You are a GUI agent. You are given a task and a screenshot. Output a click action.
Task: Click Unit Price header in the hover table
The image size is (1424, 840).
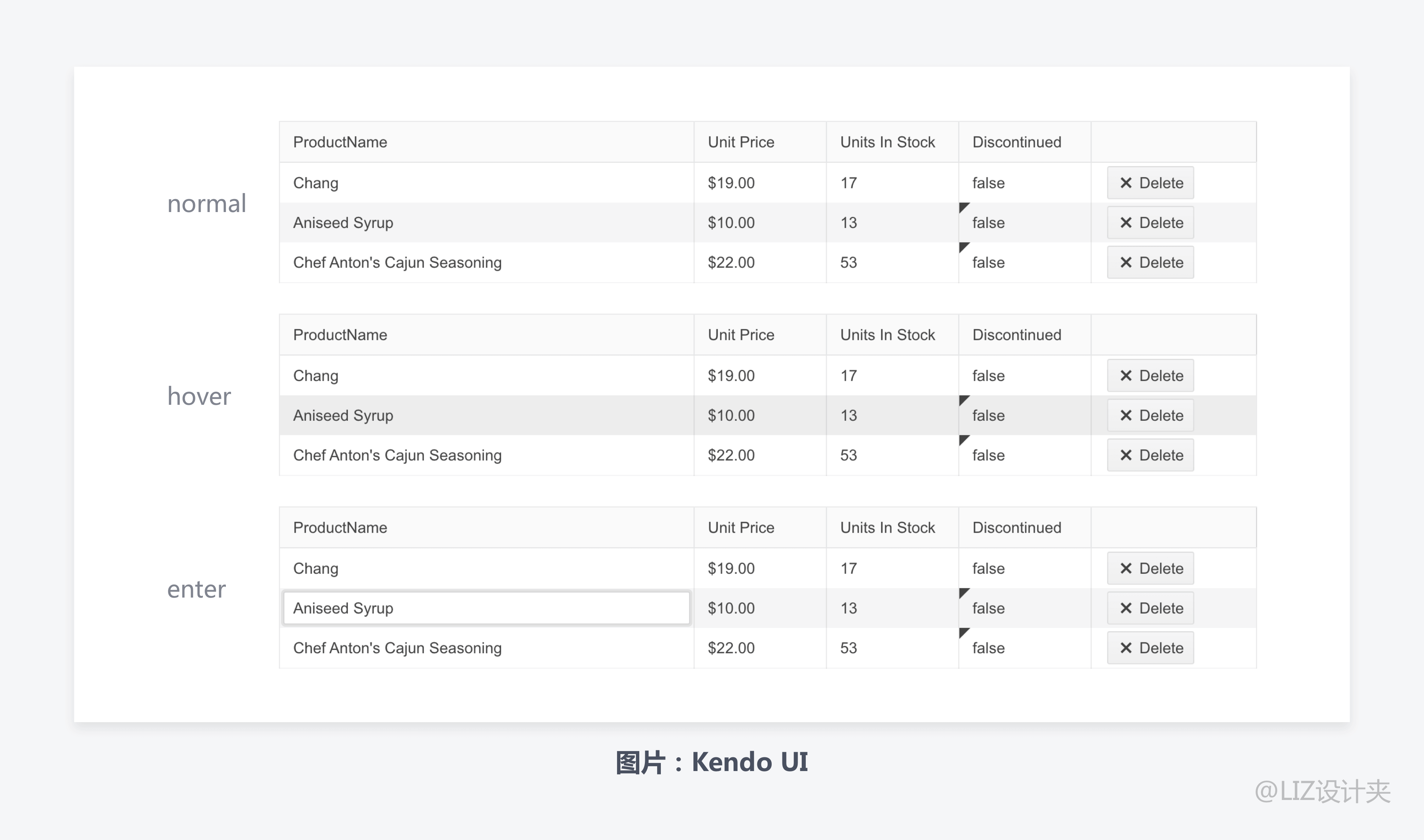click(x=741, y=335)
